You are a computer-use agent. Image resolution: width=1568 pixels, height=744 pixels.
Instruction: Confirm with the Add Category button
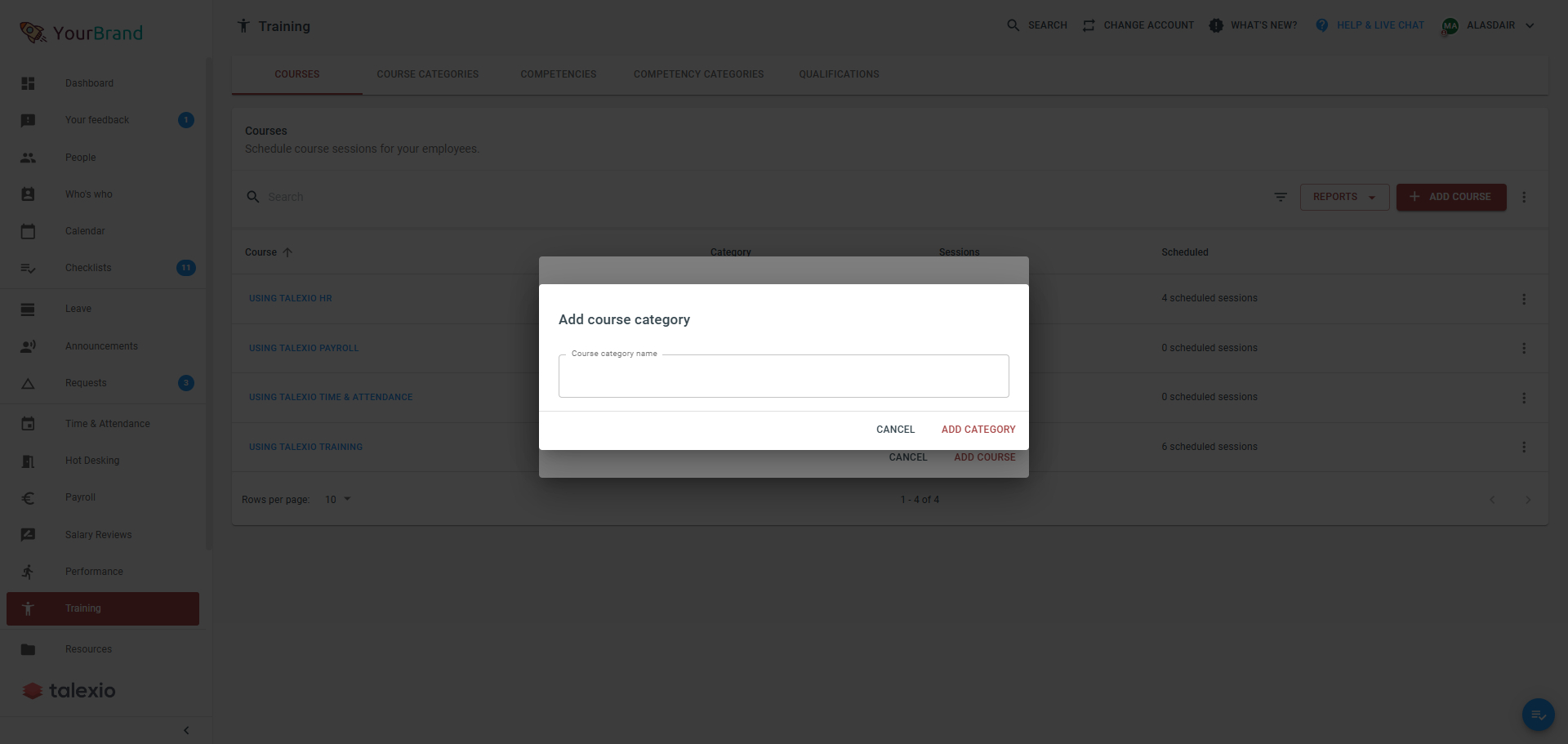click(x=978, y=430)
